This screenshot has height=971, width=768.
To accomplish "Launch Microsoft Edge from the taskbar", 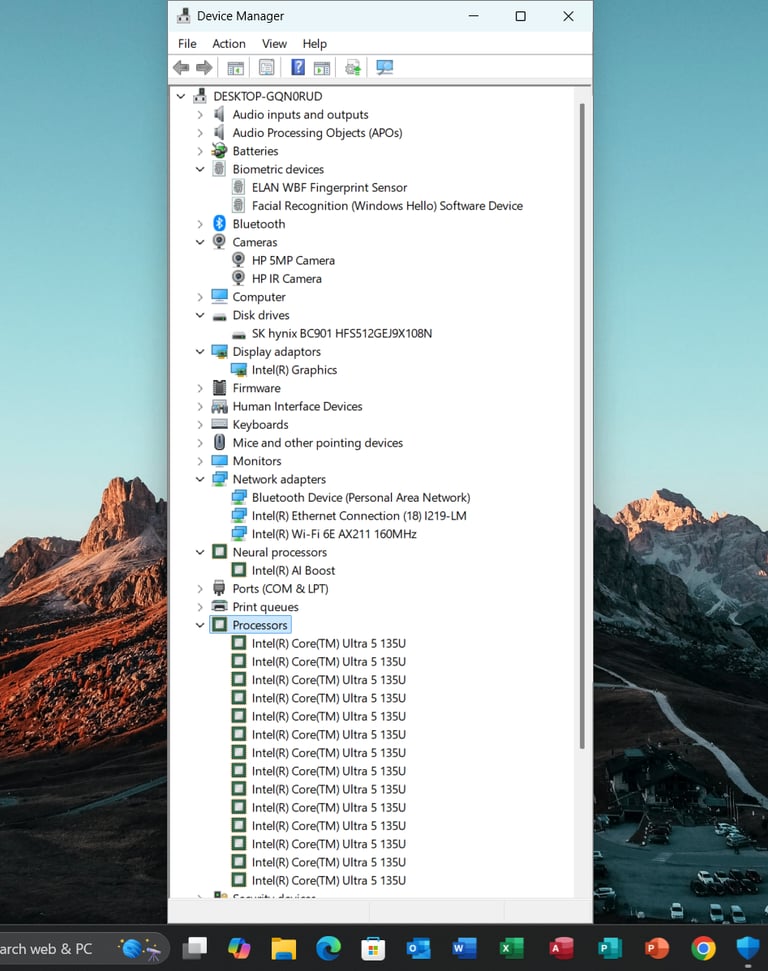I will (328, 948).
